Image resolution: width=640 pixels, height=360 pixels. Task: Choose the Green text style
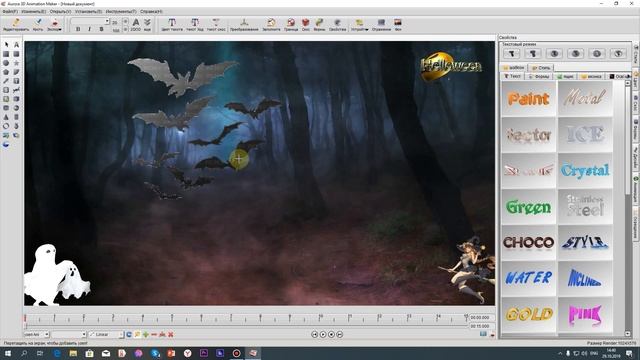click(529, 207)
